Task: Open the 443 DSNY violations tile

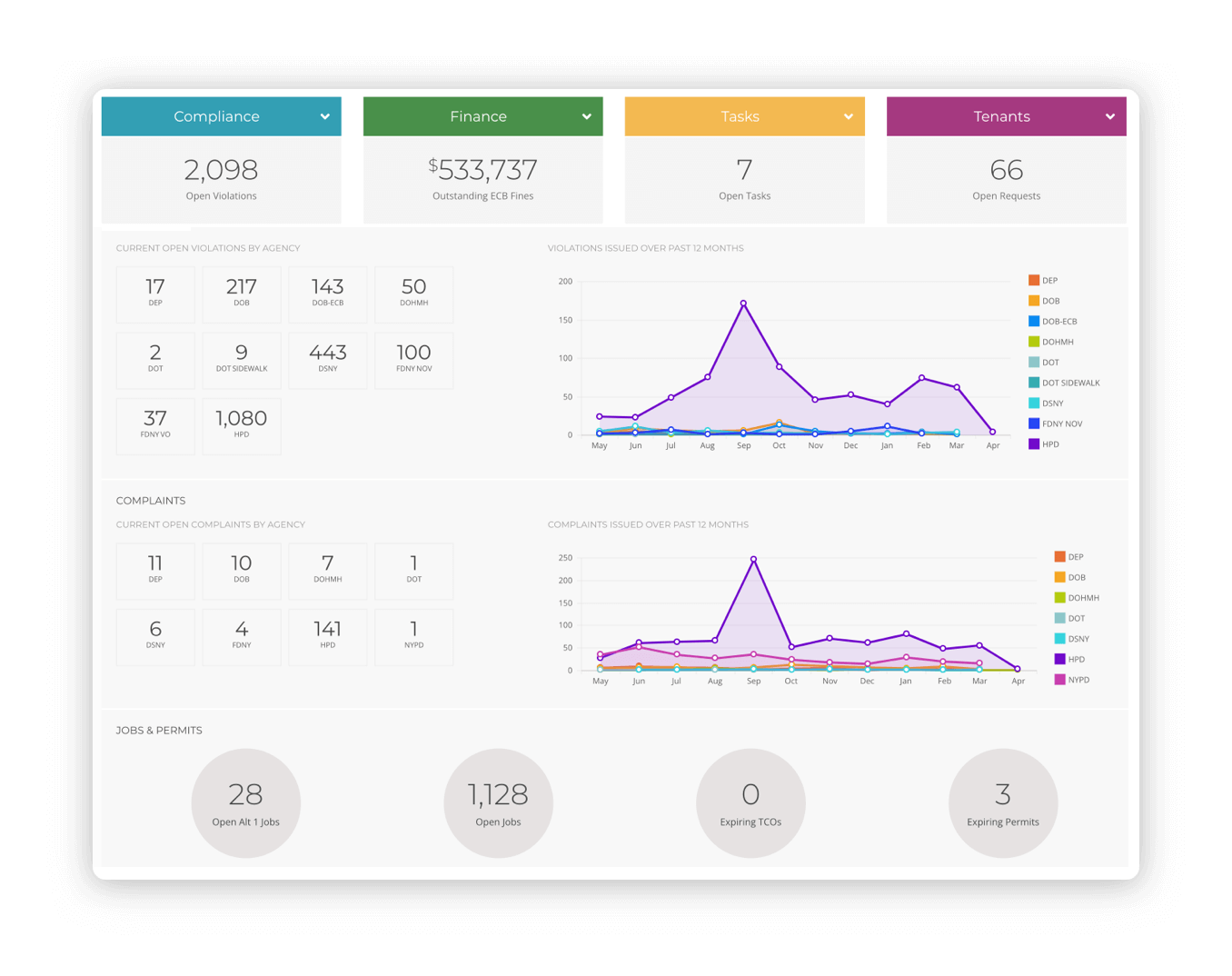Action: (x=328, y=360)
